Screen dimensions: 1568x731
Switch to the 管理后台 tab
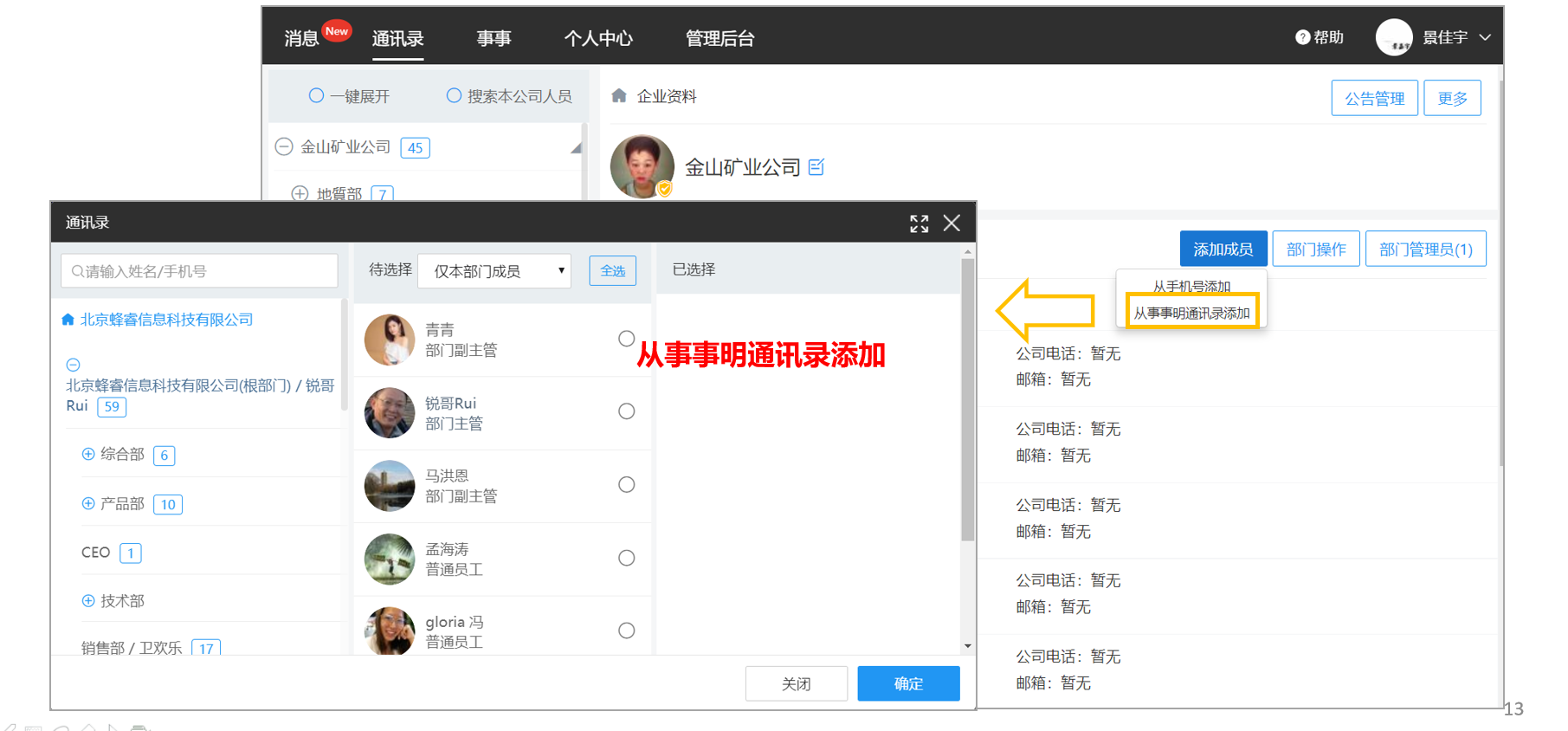pos(719,38)
